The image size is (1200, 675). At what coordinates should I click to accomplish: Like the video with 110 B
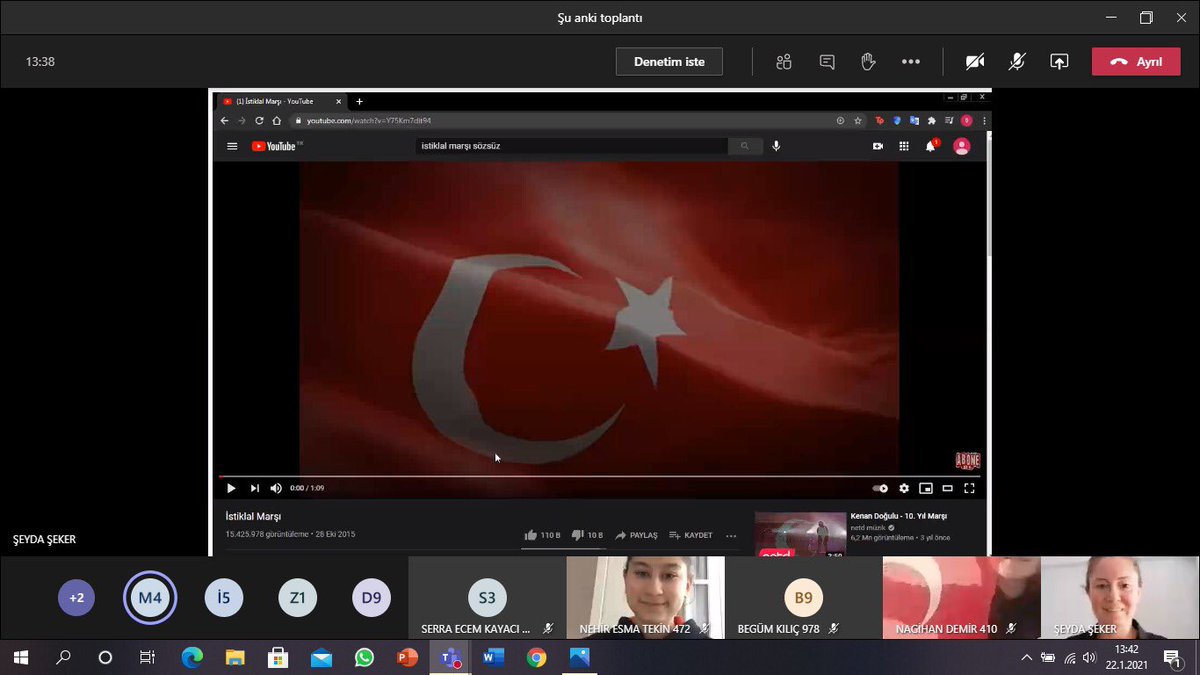543,535
